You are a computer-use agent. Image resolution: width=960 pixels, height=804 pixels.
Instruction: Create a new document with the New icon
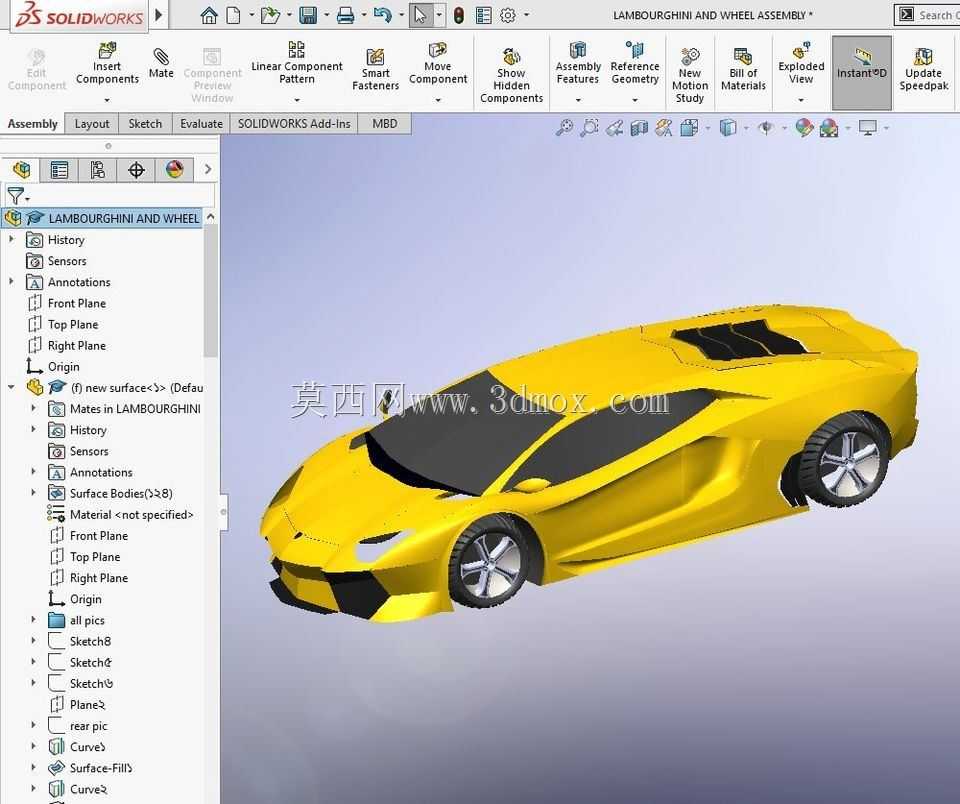click(x=233, y=15)
